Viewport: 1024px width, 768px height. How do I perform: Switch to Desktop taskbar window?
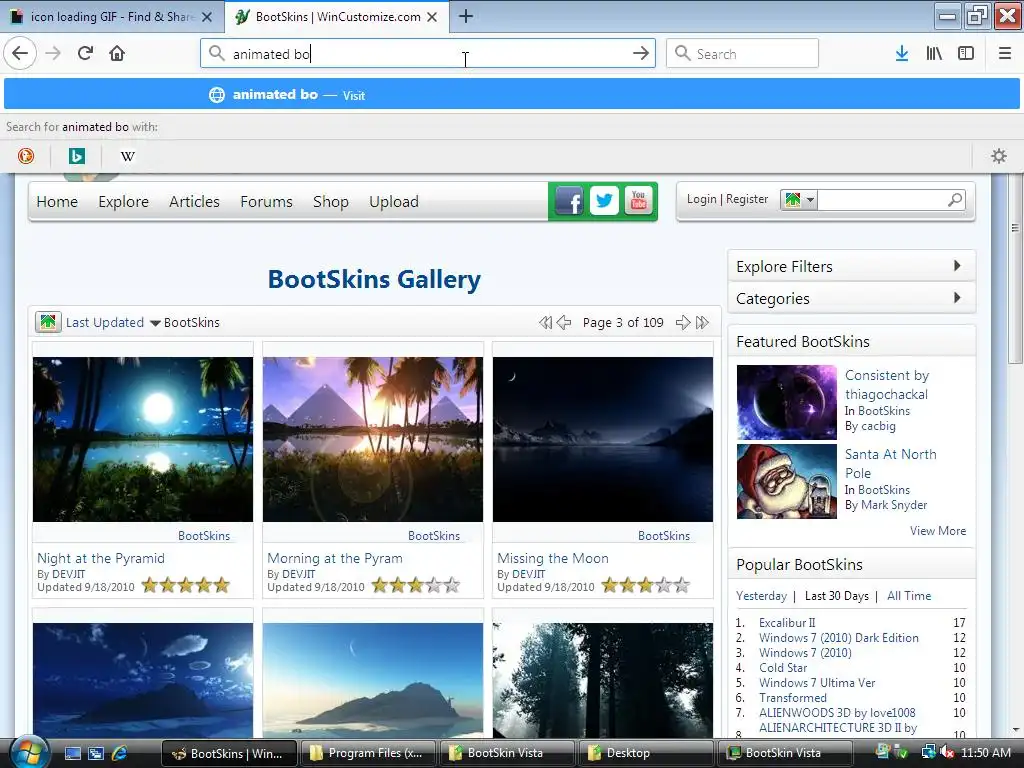pyautogui.click(x=645, y=753)
